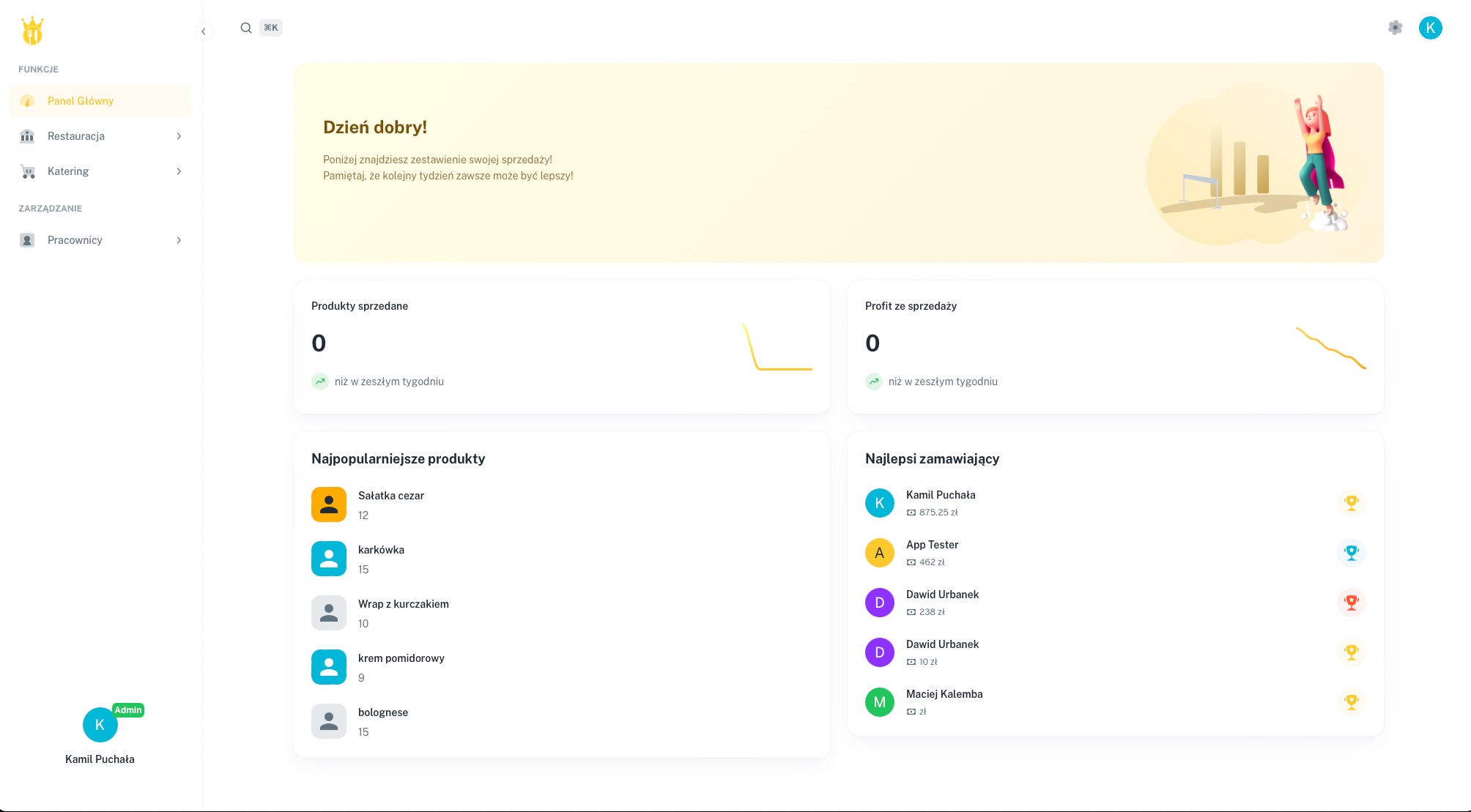
Task: Click the crown logo in the sidebar
Action: [33, 30]
